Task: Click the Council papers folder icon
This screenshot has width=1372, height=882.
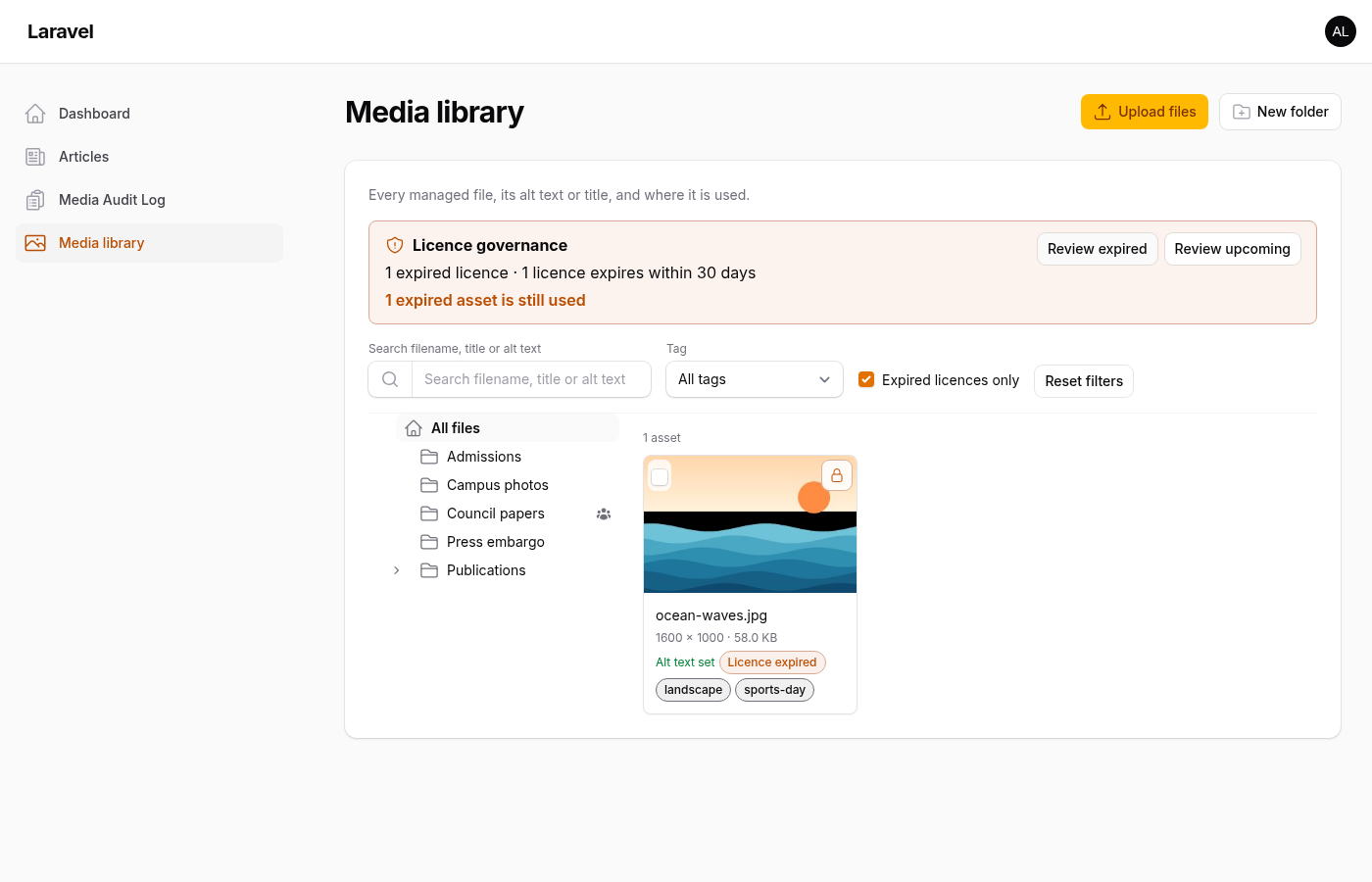Action: pyautogui.click(x=429, y=514)
